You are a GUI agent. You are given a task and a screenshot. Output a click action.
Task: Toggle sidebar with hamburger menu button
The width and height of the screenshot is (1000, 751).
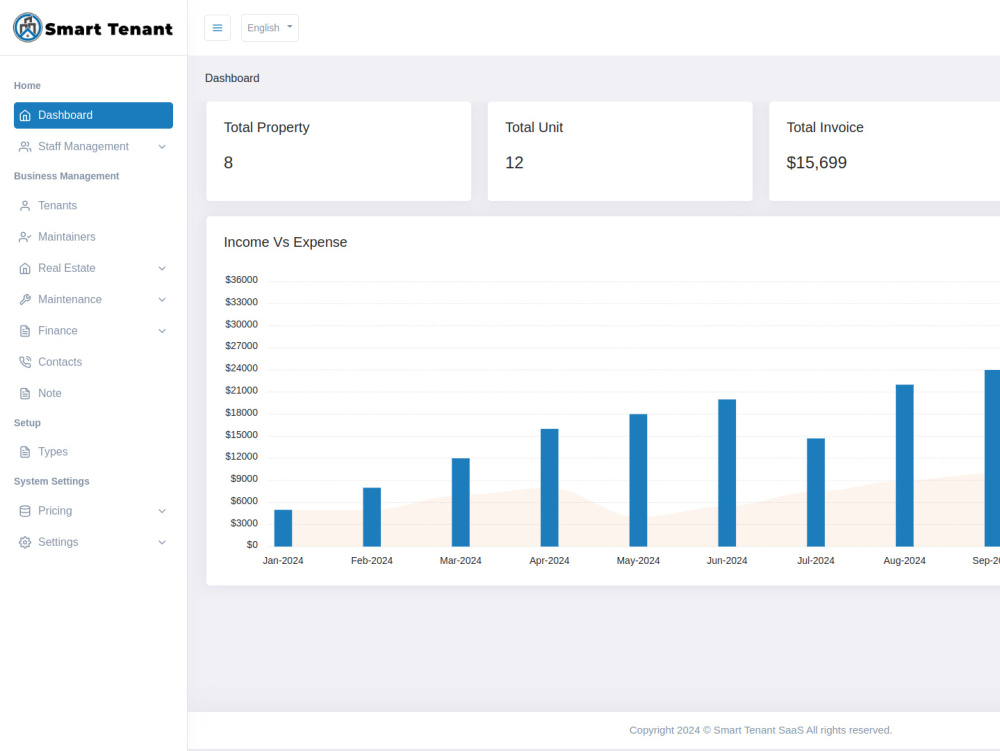[x=217, y=28]
